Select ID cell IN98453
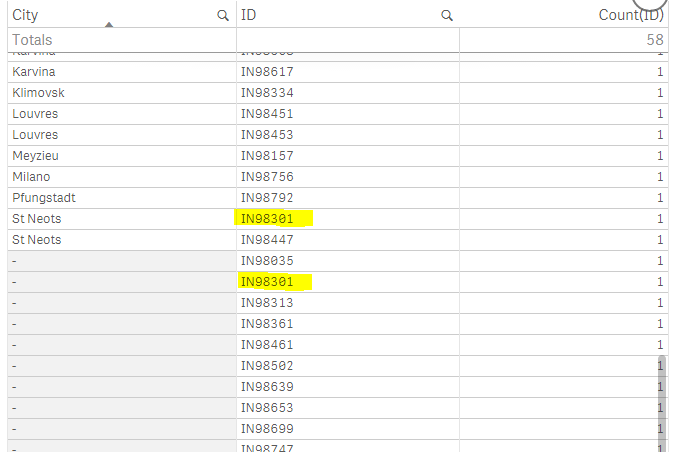This screenshot has height=452, width=674. click(267, 135)
